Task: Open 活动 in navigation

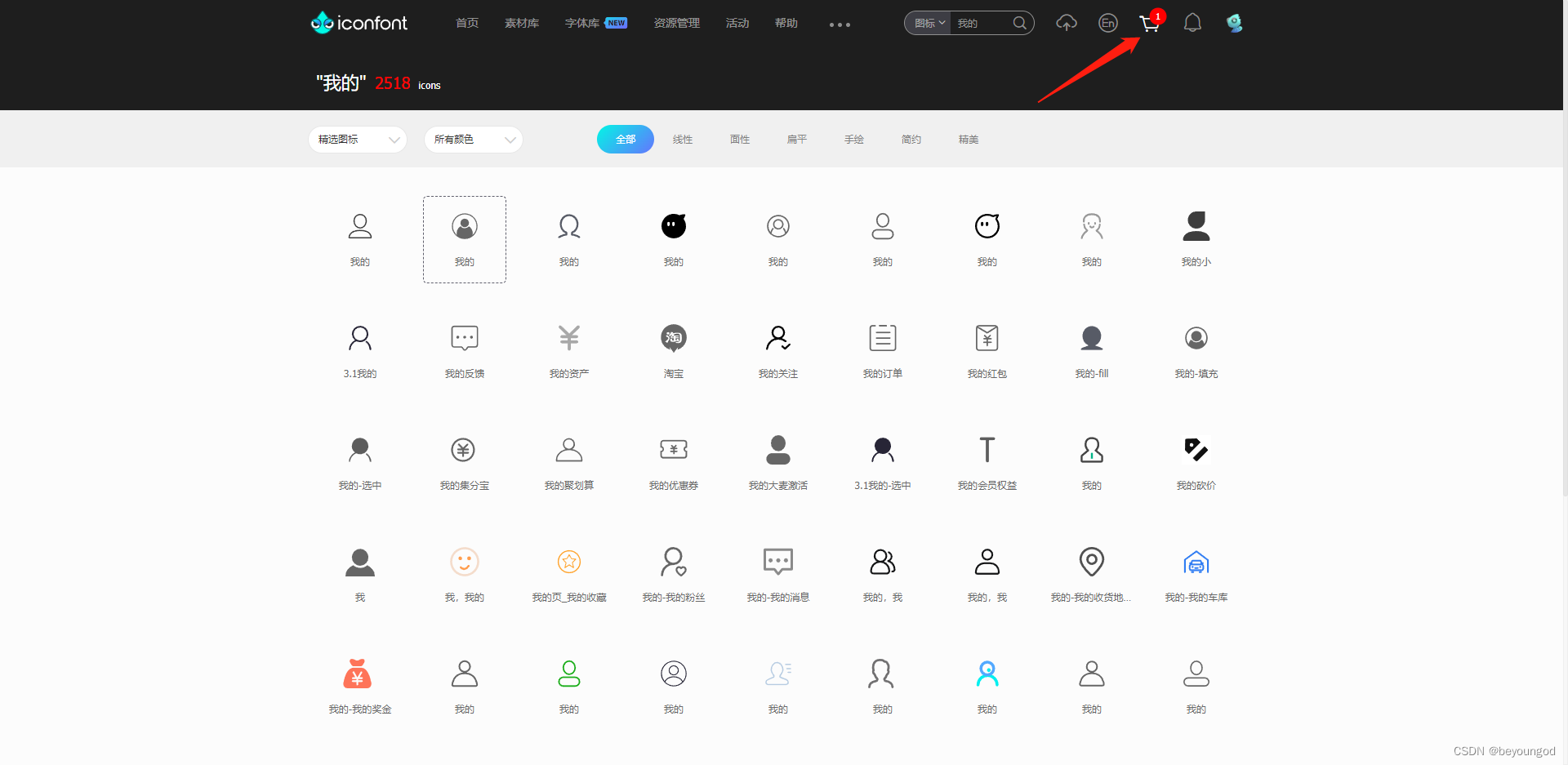Action: (x=737, y=23)
